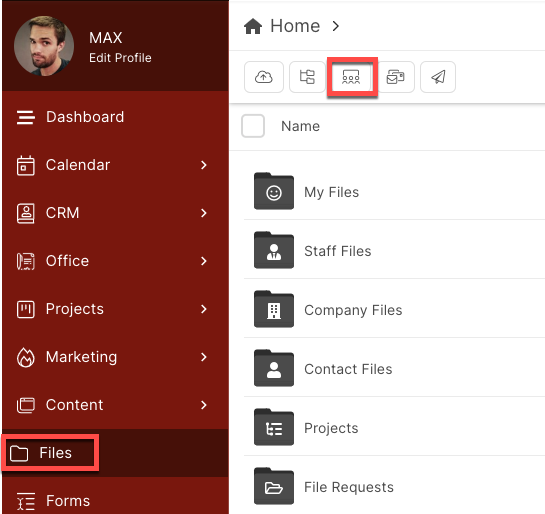This screenshot has height=514, width=545.
Task: Open the My Files smiley folder
Action: click(x=274, y=191)
